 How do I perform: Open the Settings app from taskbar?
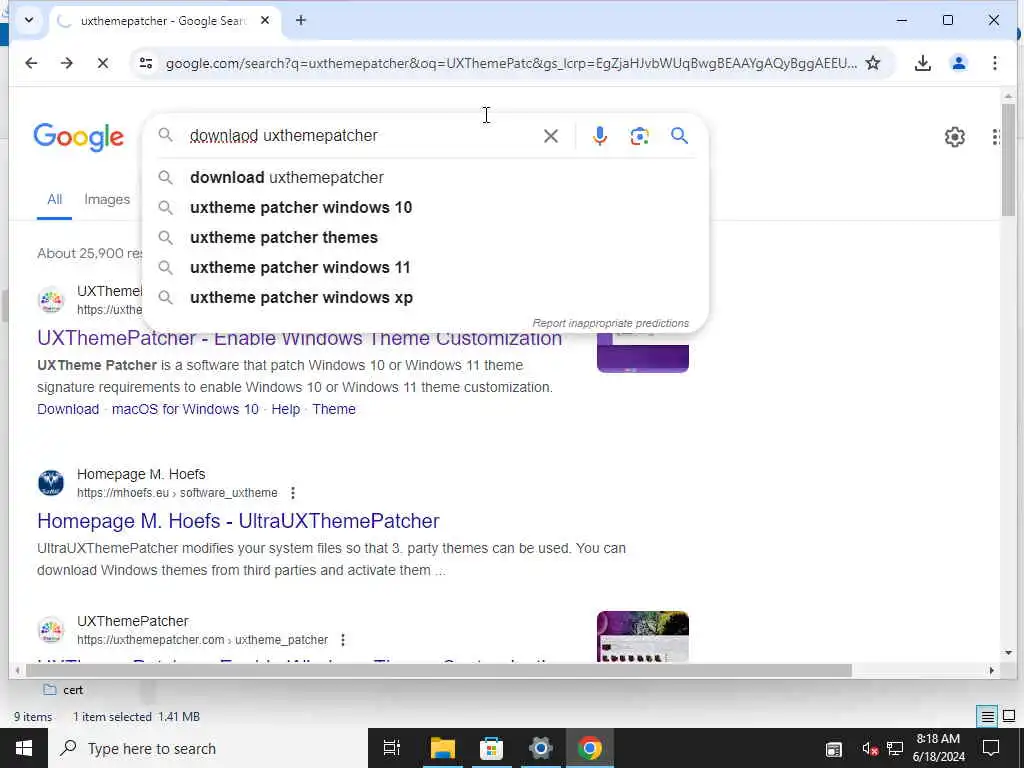[x=540, y=748]
